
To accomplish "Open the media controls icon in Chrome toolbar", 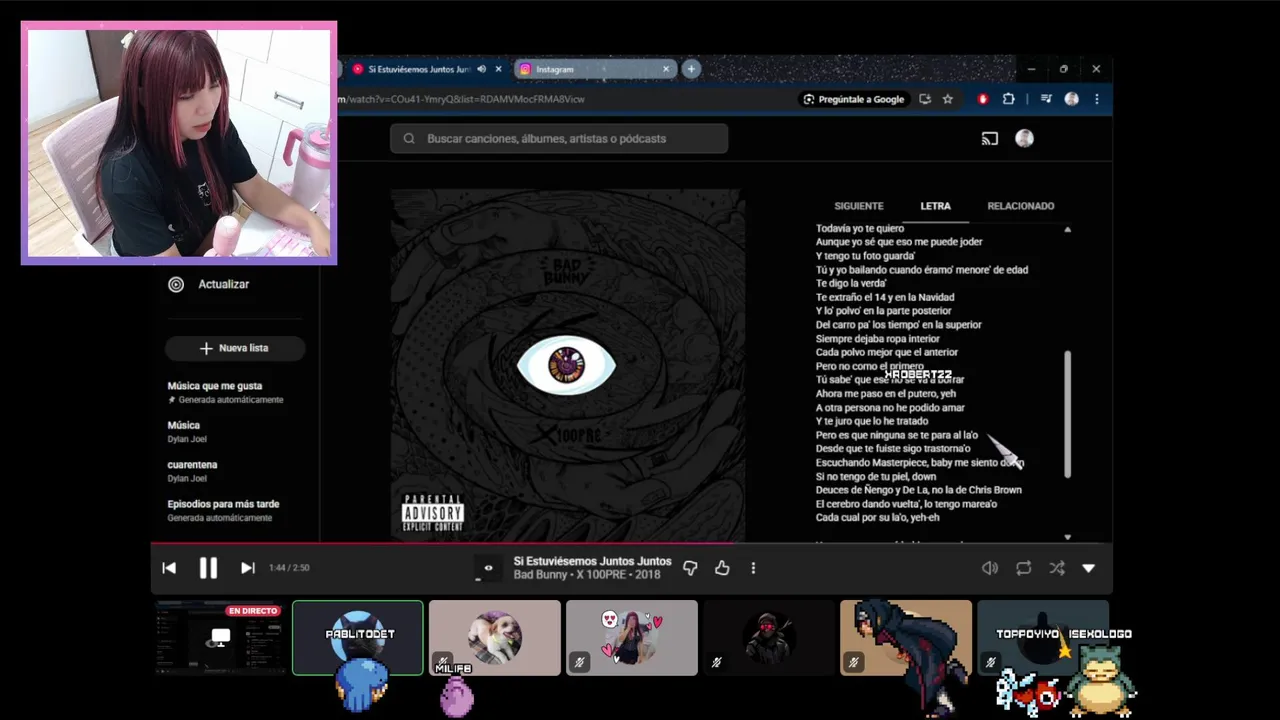I will (x=1046, y=99).
